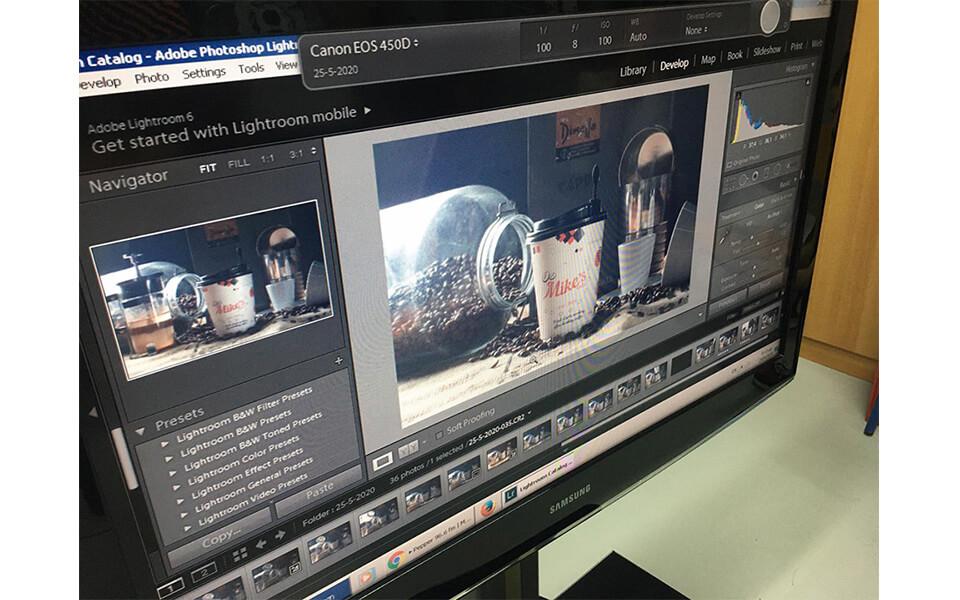The image size is (960, 600).
Task: Open Firefox from the taskbar
Action: 487,508
